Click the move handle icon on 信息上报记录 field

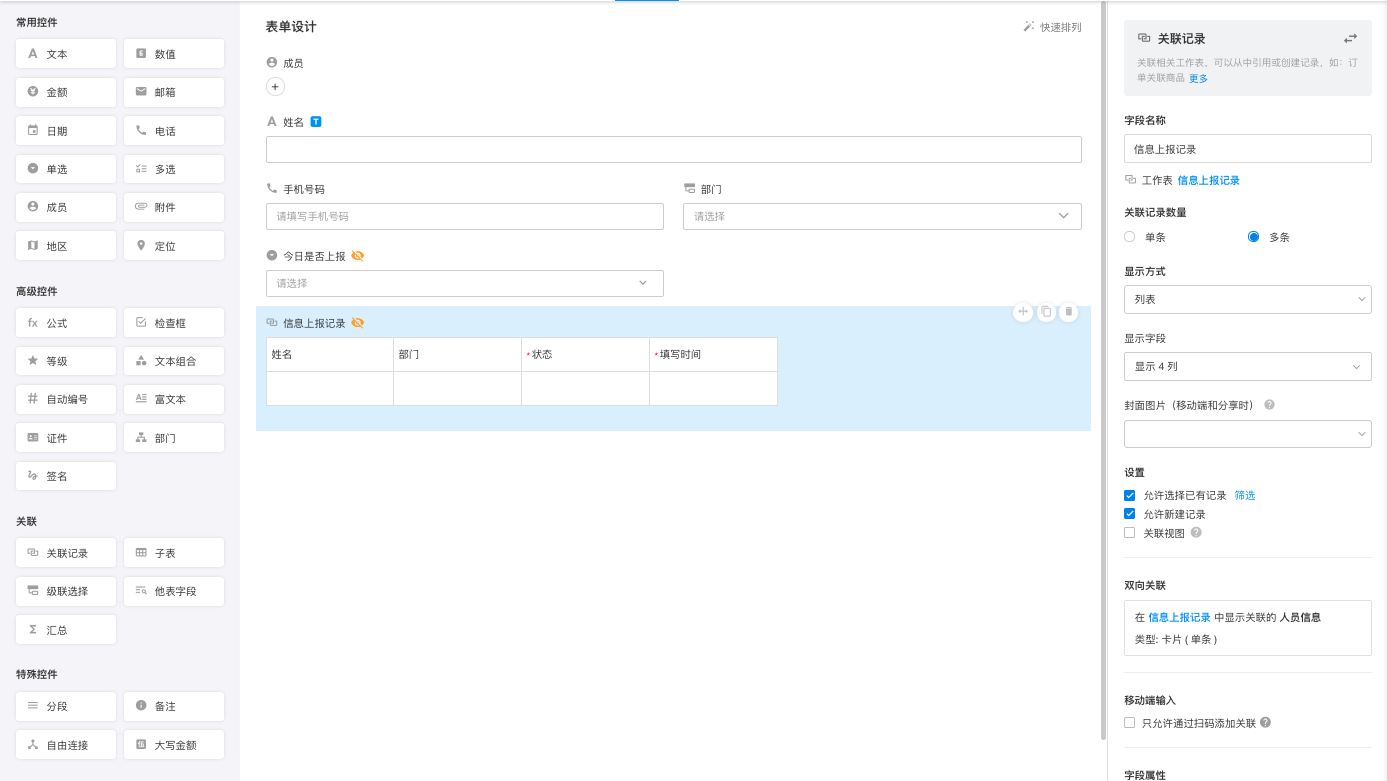[x=1023, y=312]
